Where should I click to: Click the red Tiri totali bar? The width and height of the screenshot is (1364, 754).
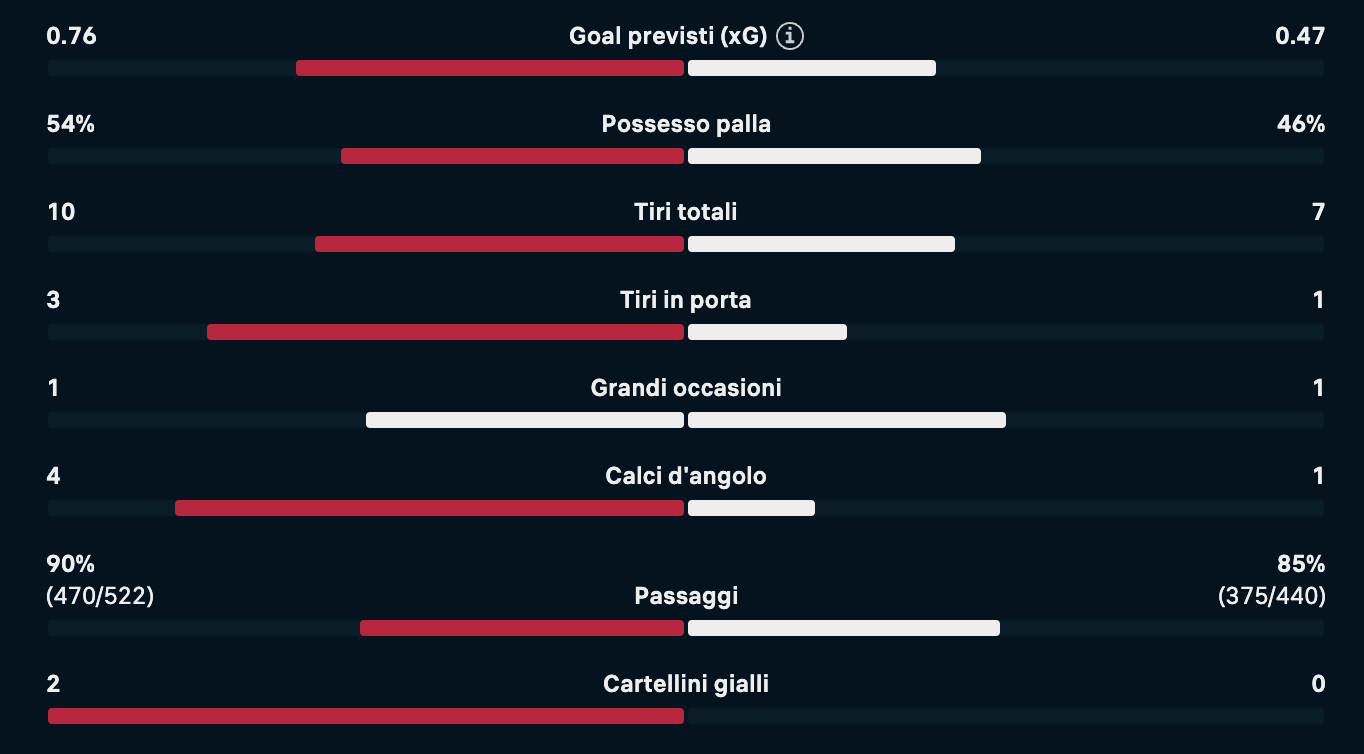[499, 244]
